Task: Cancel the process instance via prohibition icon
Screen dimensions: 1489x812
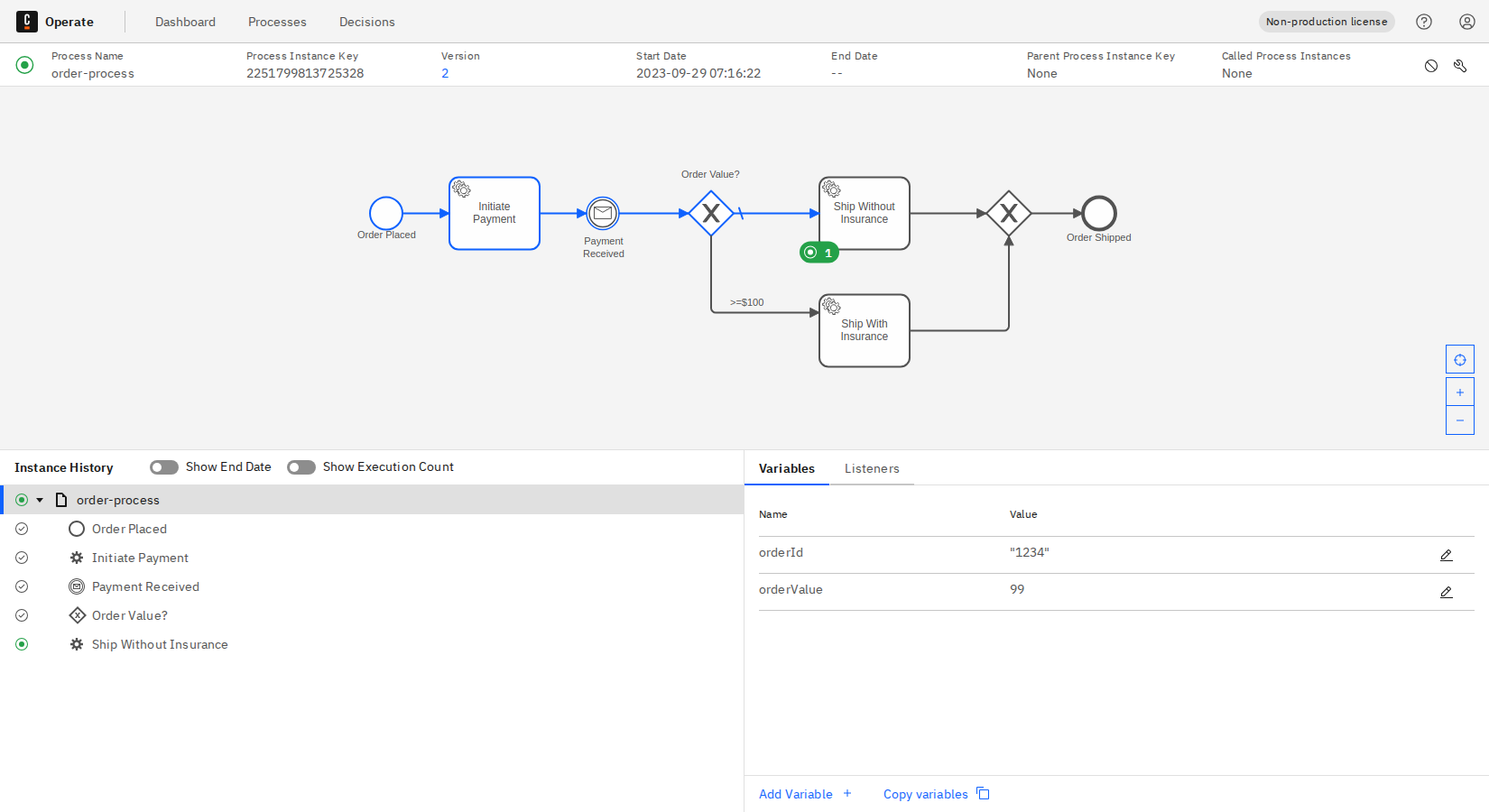Action: pyautogui.click(x=1430, y=65)
